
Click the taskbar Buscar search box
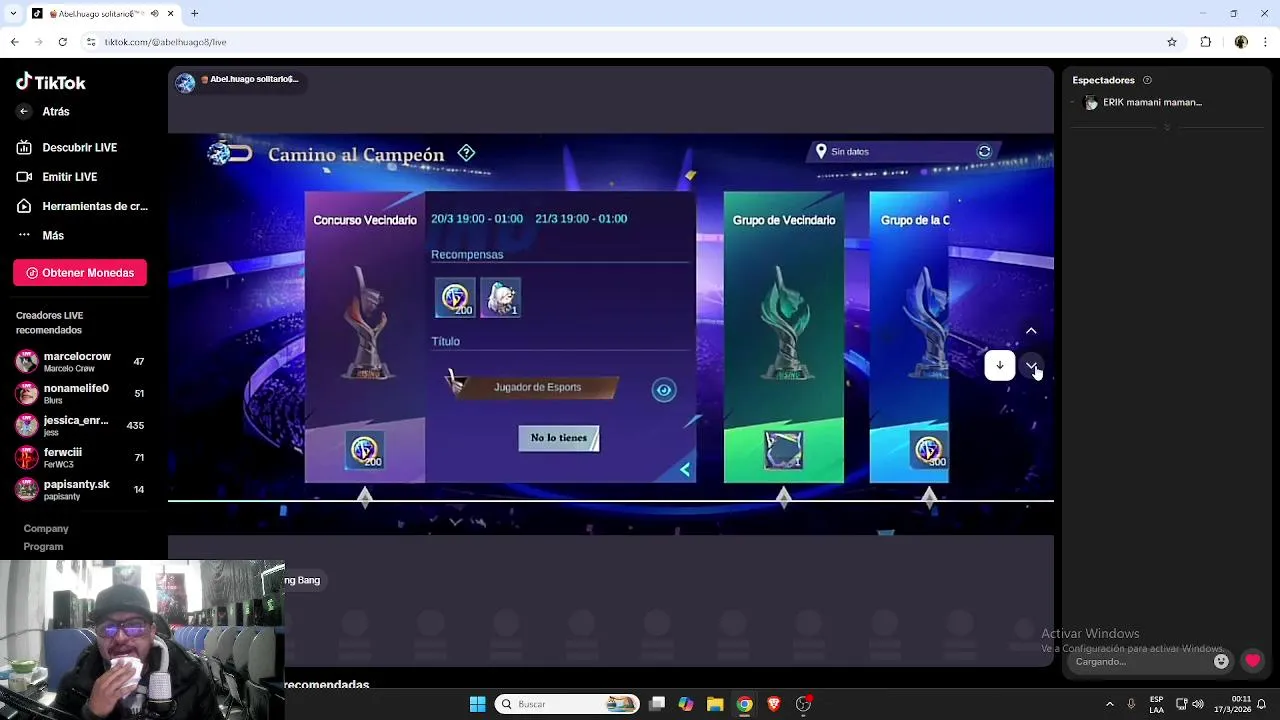568,704
